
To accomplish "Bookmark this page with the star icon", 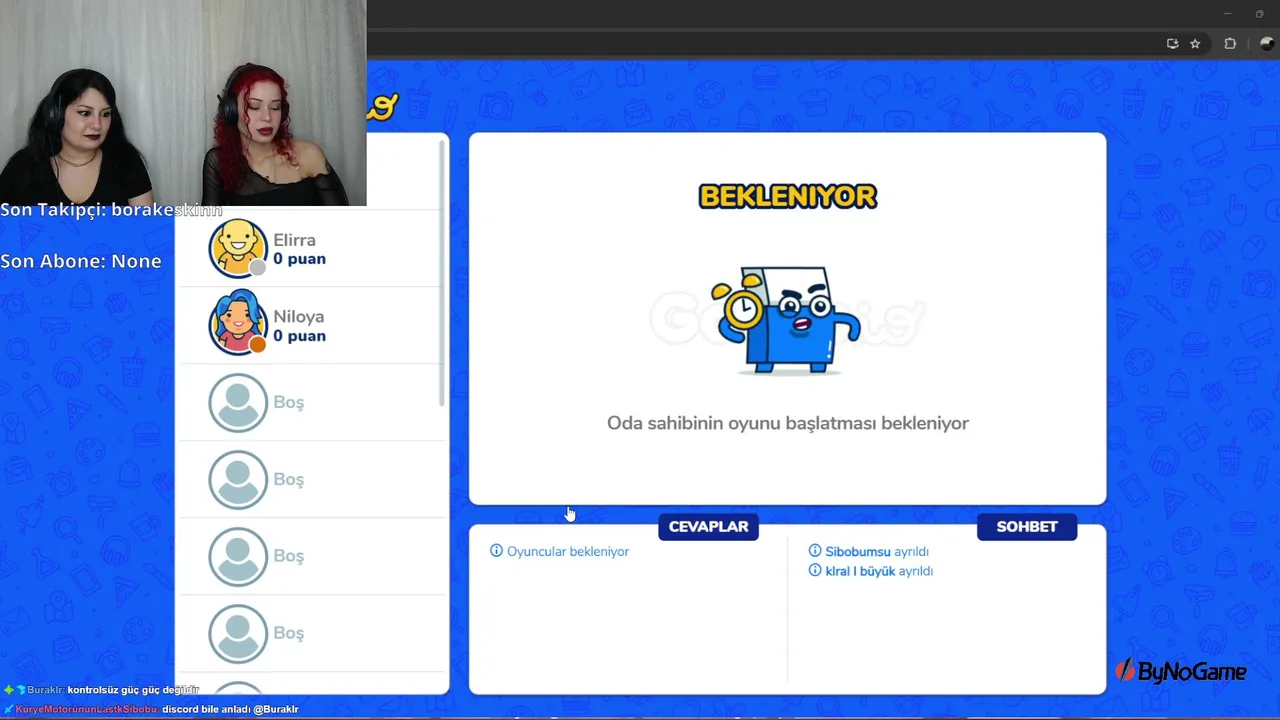I will (x=1195, y=44).
